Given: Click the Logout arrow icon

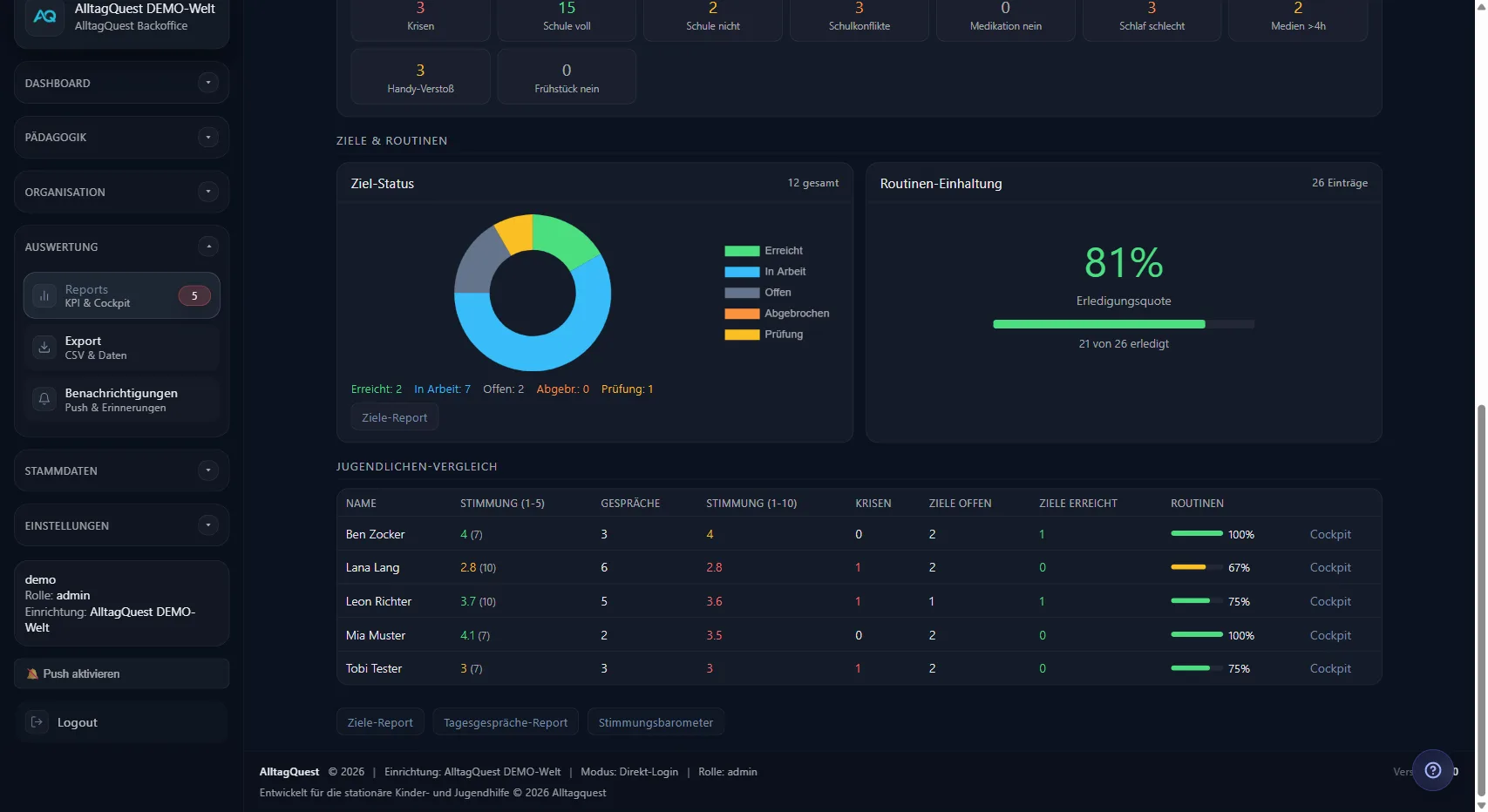Looking at the screenshot, I should (37, 722).
